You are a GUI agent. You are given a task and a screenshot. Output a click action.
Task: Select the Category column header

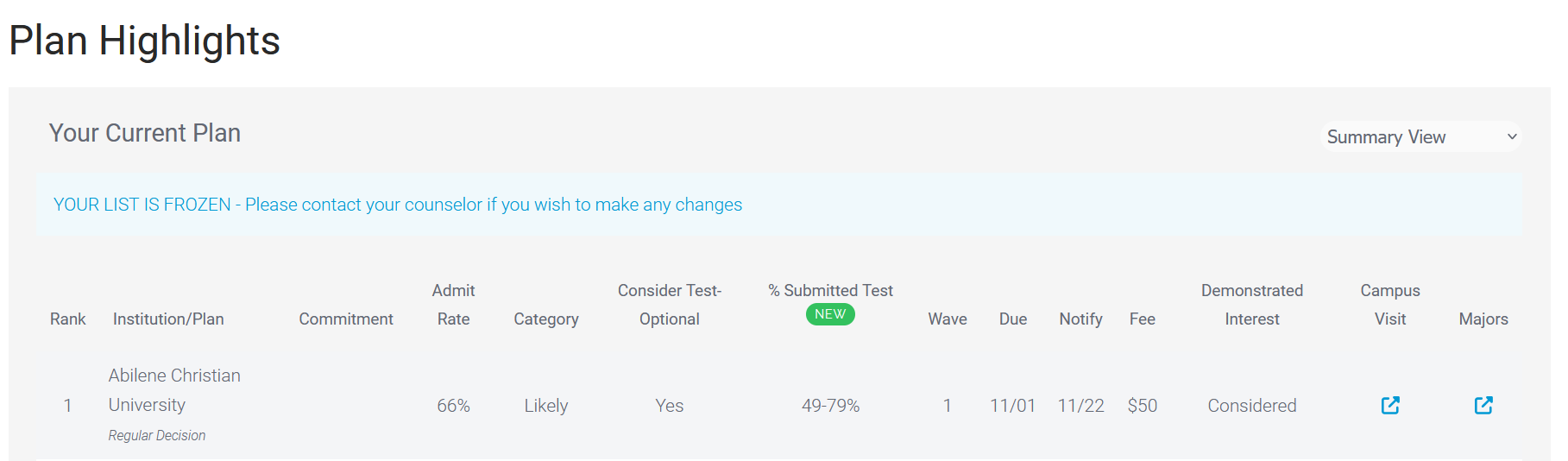tap(546, 319)
